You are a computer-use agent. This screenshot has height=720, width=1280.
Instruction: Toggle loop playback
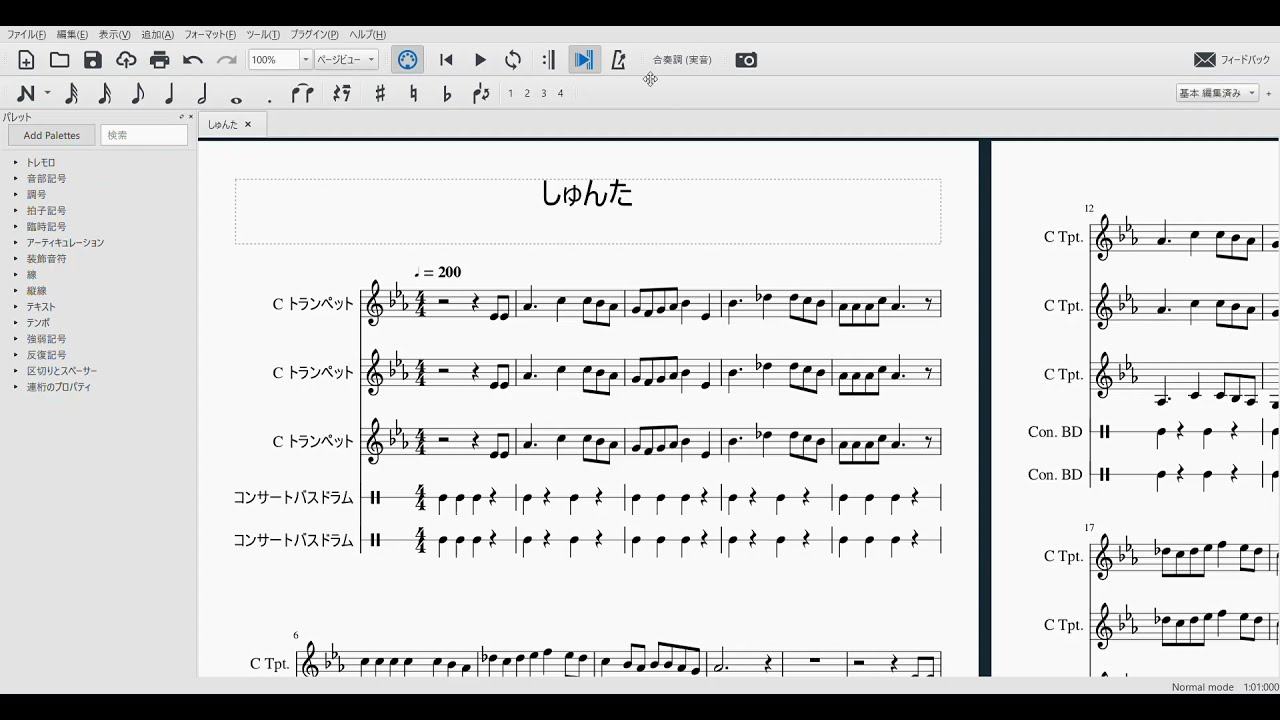513,60
